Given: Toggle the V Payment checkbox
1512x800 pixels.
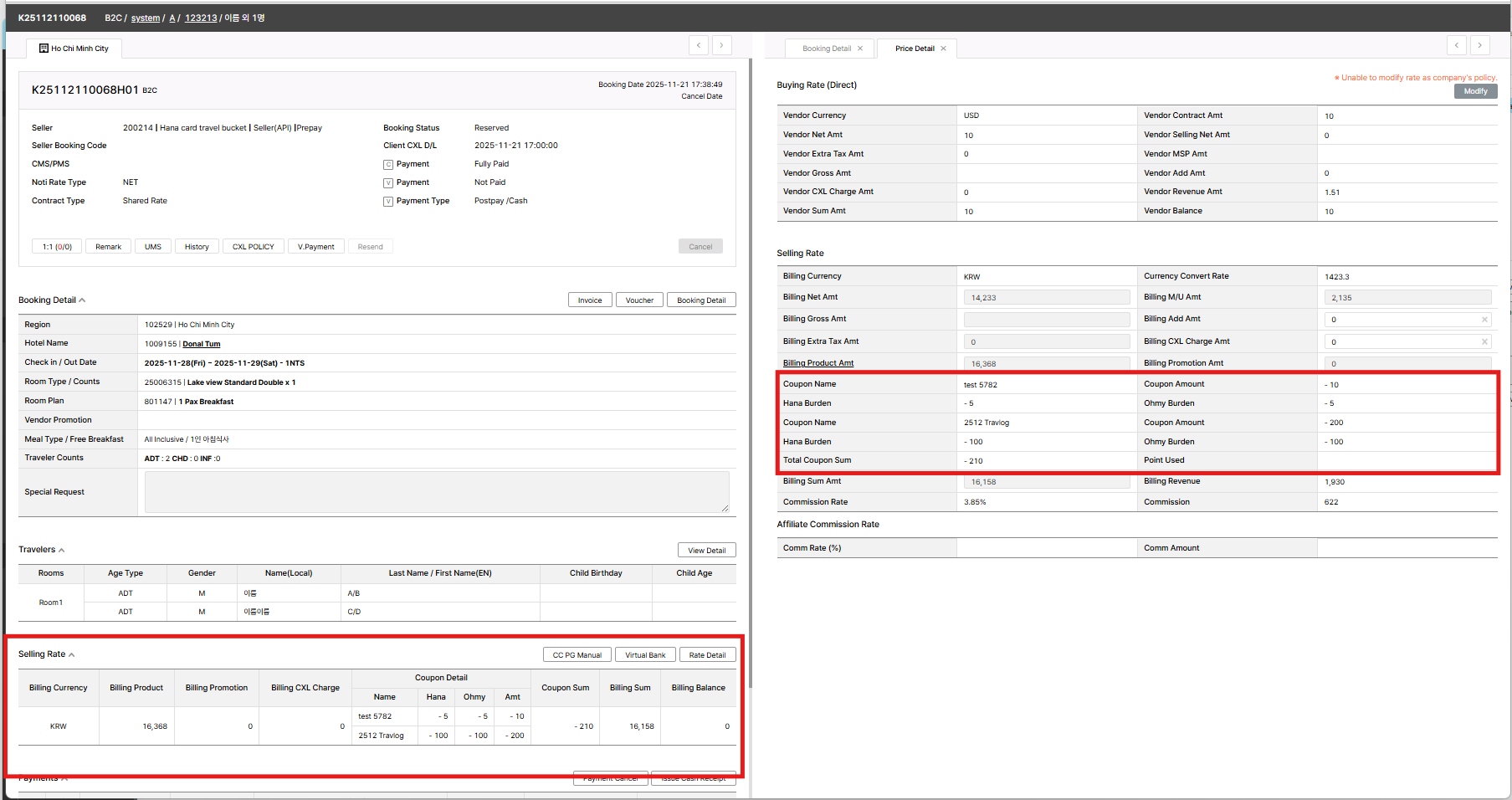Looking at the screenshot, I should [x=388, y=183].
